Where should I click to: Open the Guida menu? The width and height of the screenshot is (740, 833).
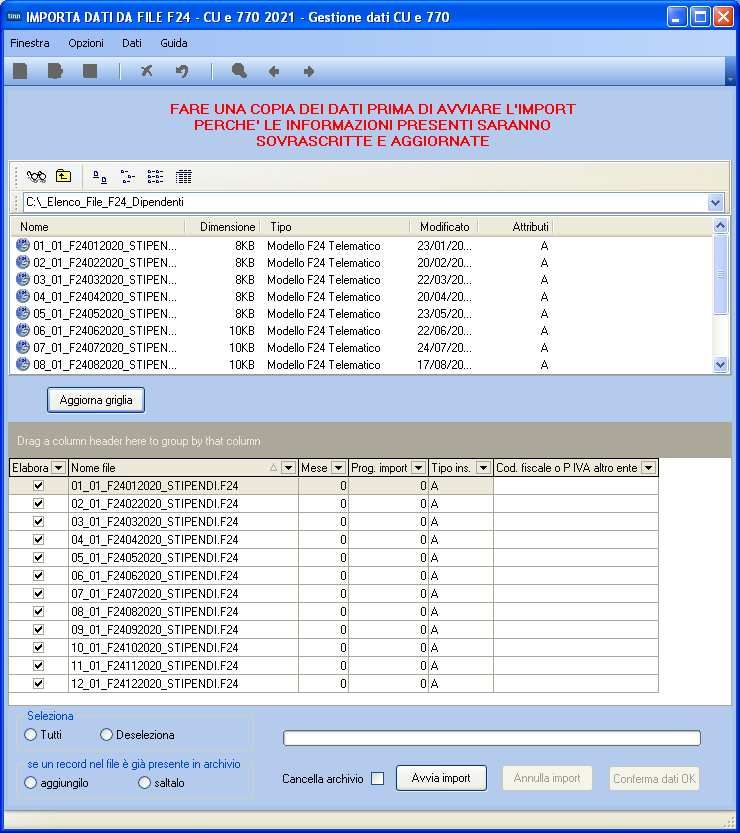pyautogui.click(x=173, y=43)
